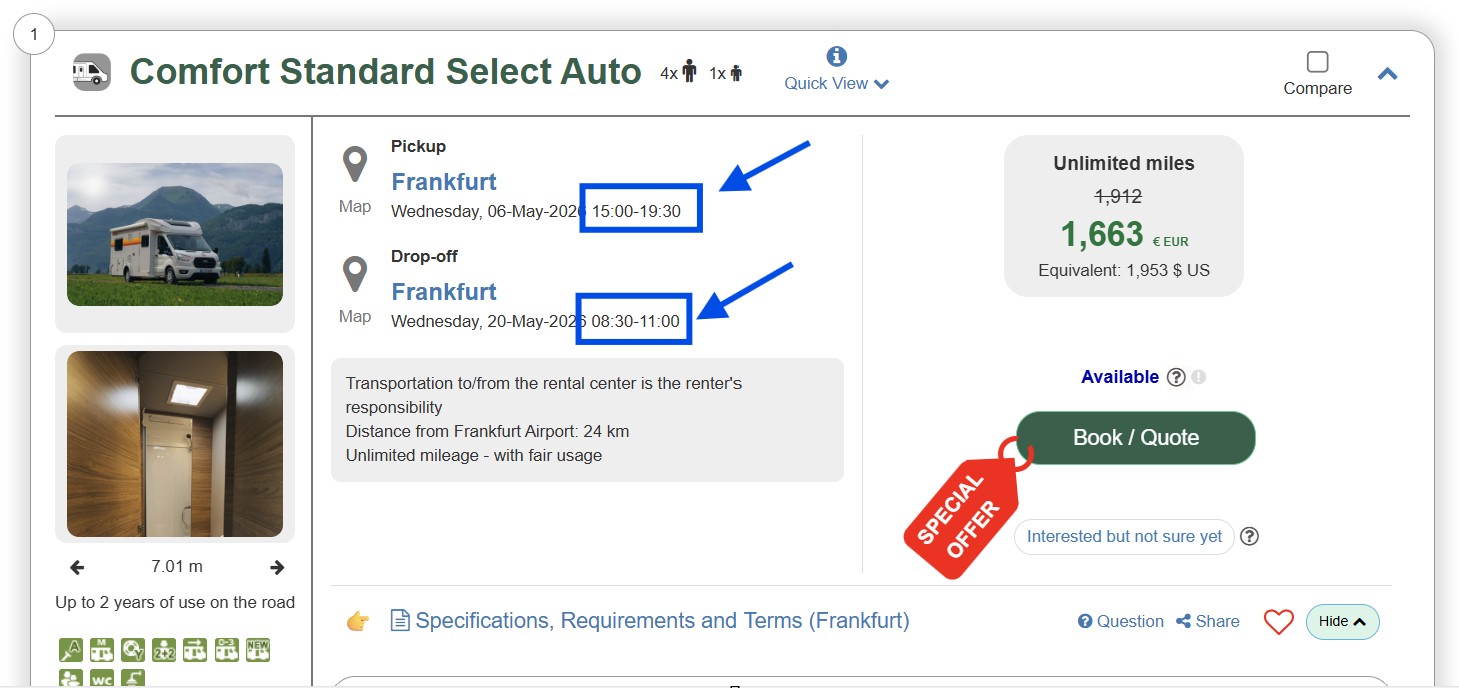This screenshot has height=688, width=1459.
Task: Click the Hide toggle button
Action: click(1342, 621)
